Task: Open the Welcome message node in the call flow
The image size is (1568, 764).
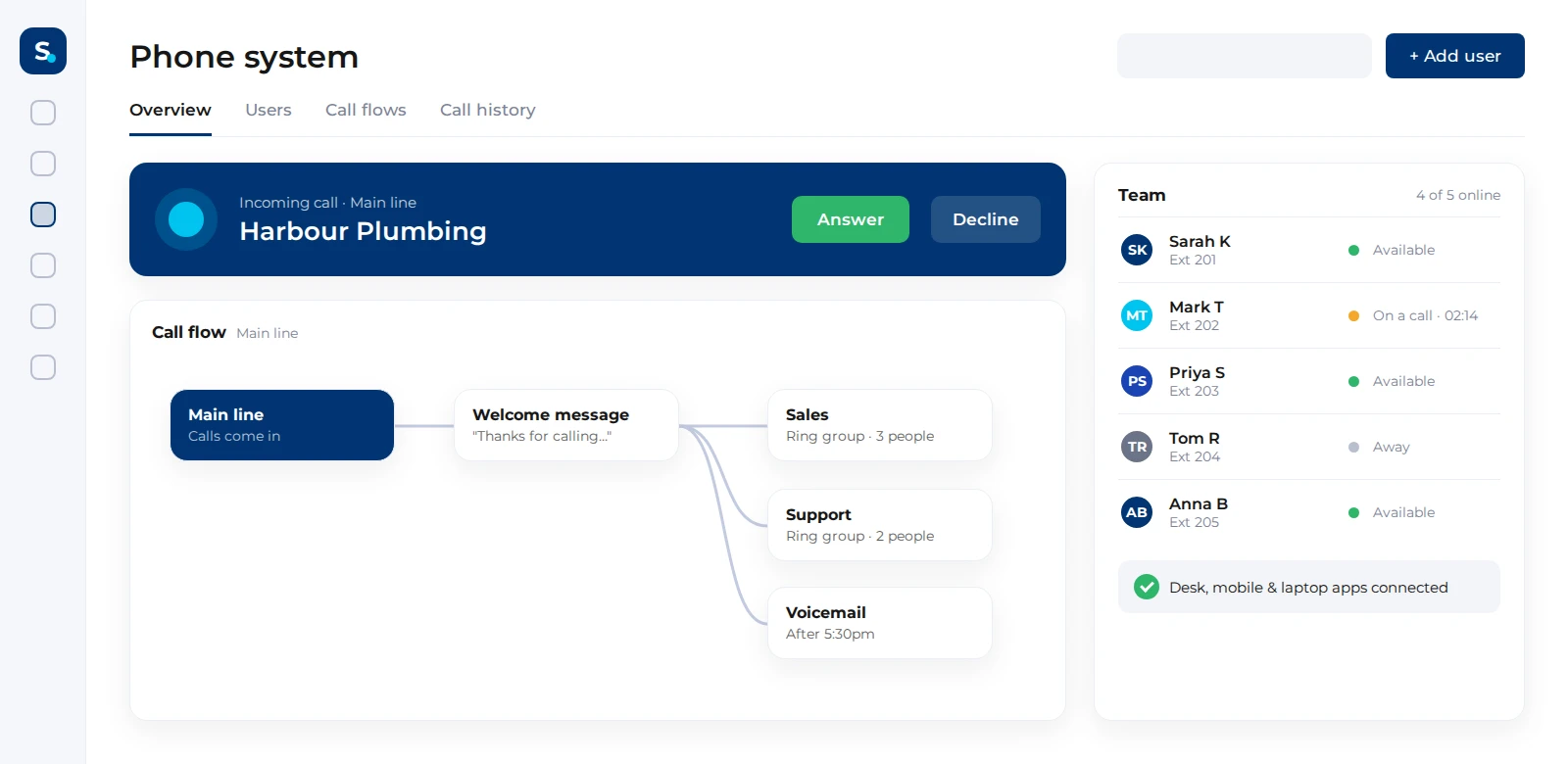Action: click(566, 425)
